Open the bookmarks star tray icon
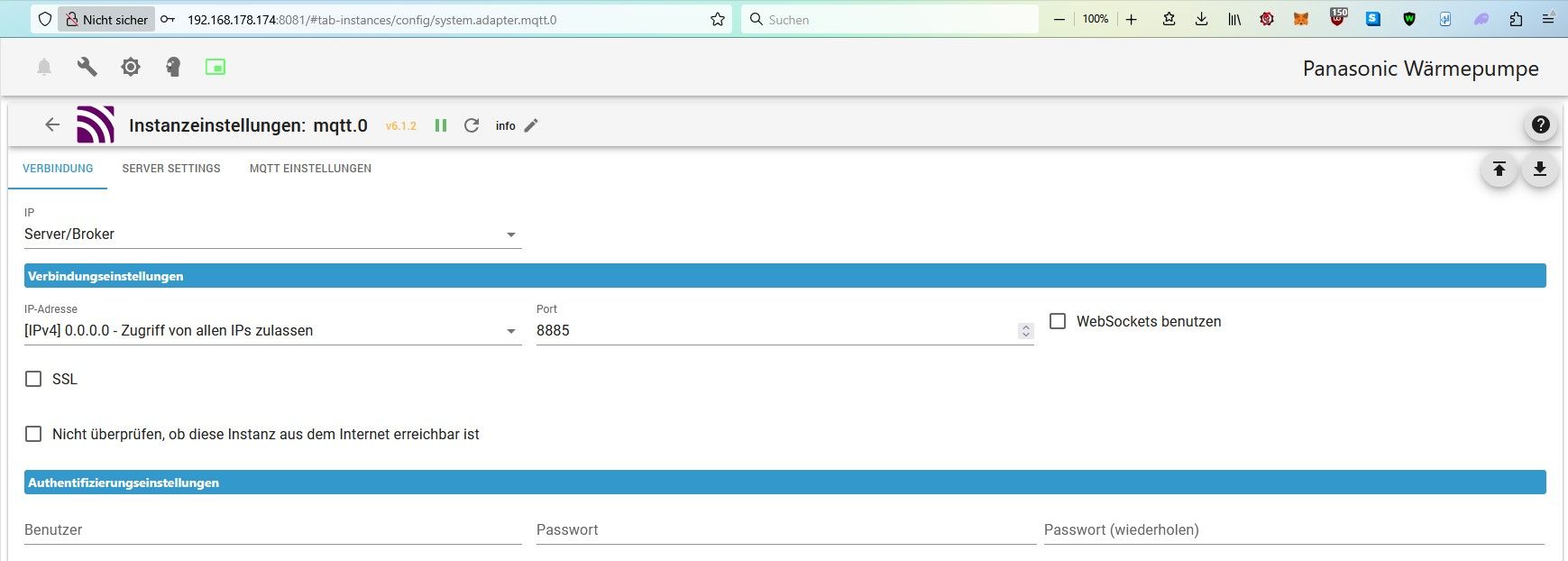This screenshot has height=561, width=1568. point(1169,19)
